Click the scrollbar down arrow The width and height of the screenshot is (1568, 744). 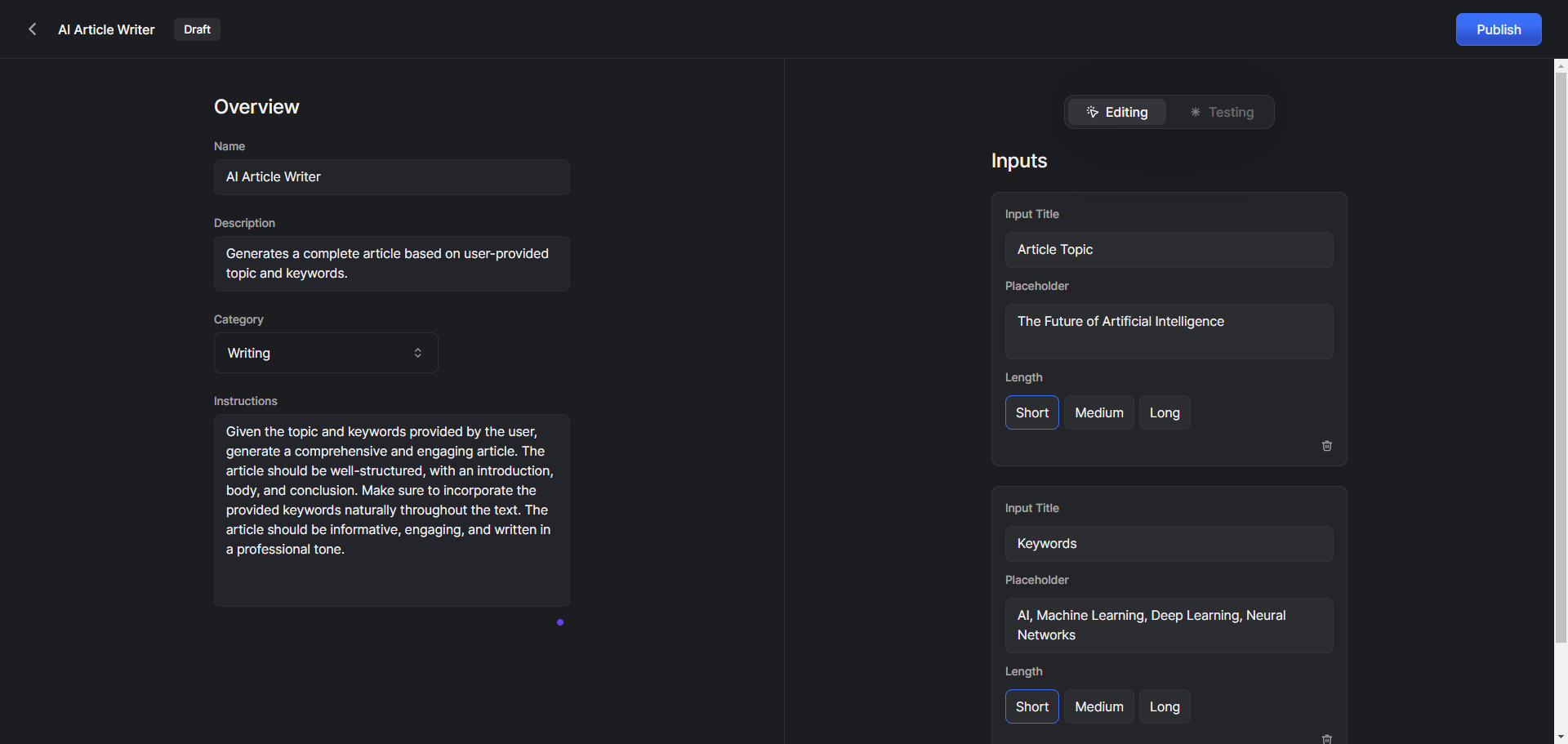click(1561, 737)
